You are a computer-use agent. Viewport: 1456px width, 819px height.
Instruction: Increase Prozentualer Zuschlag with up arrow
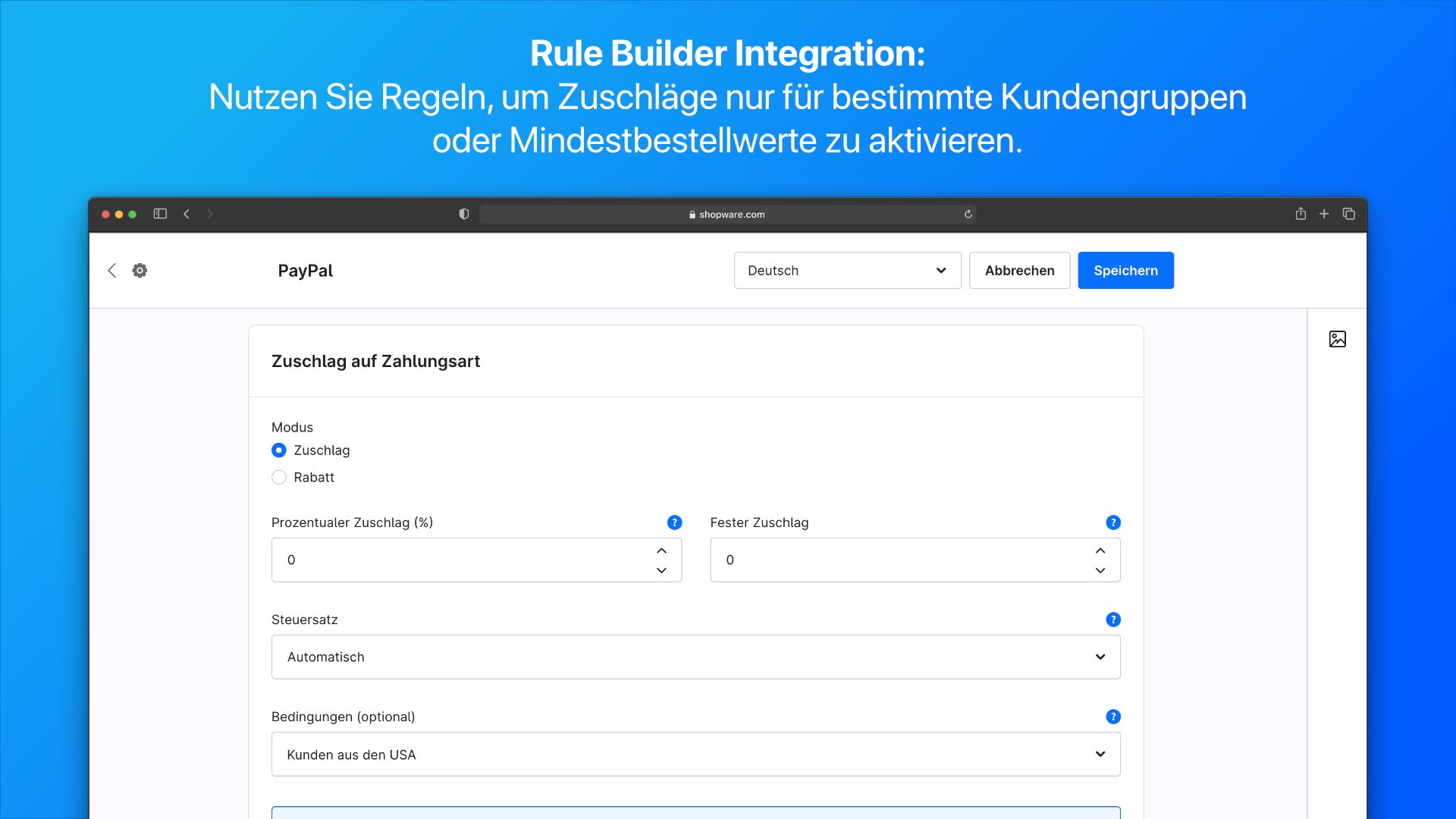pos(661,551)
